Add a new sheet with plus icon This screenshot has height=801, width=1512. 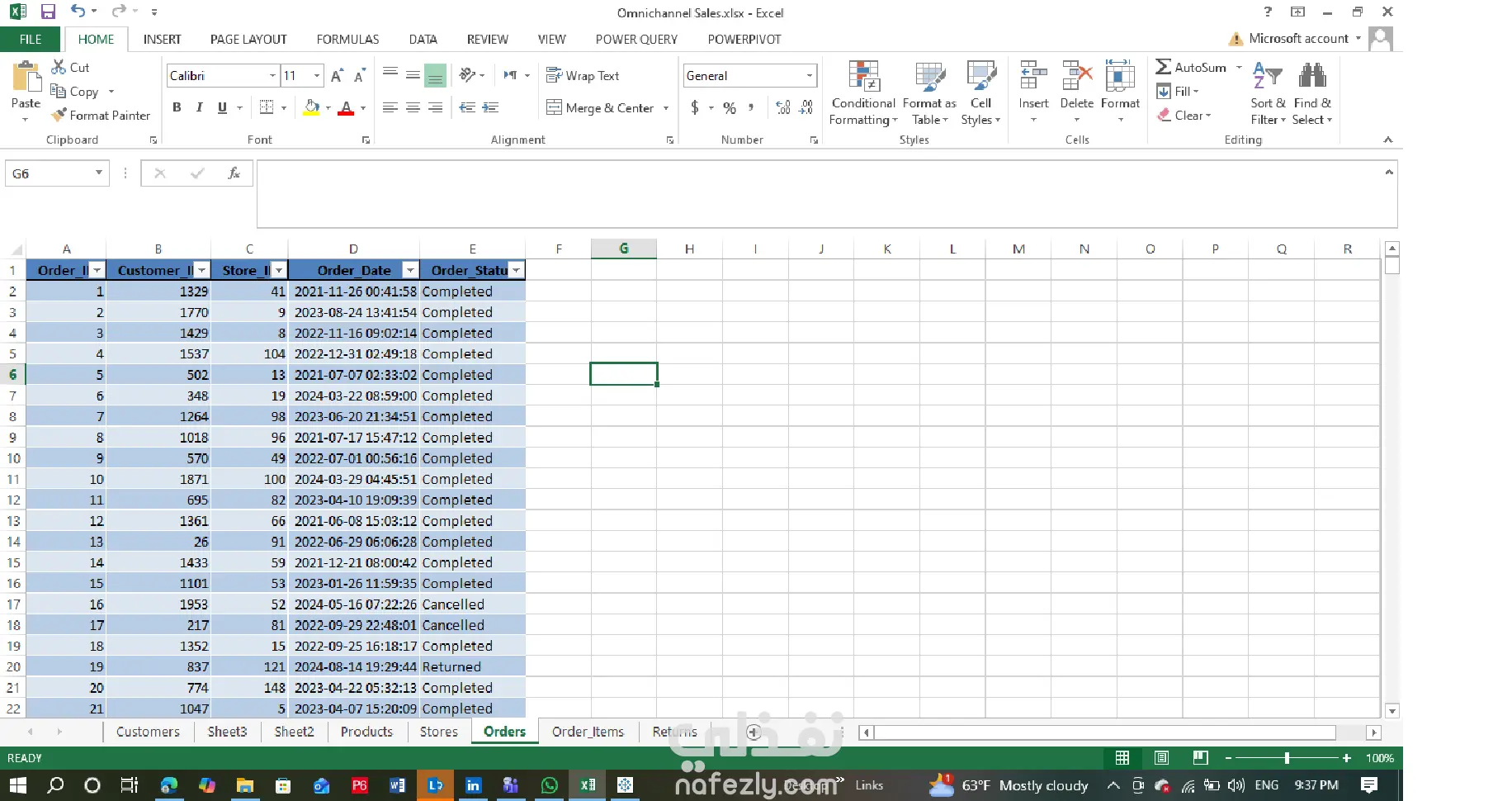pyautogui.click(x=753, y=732)
